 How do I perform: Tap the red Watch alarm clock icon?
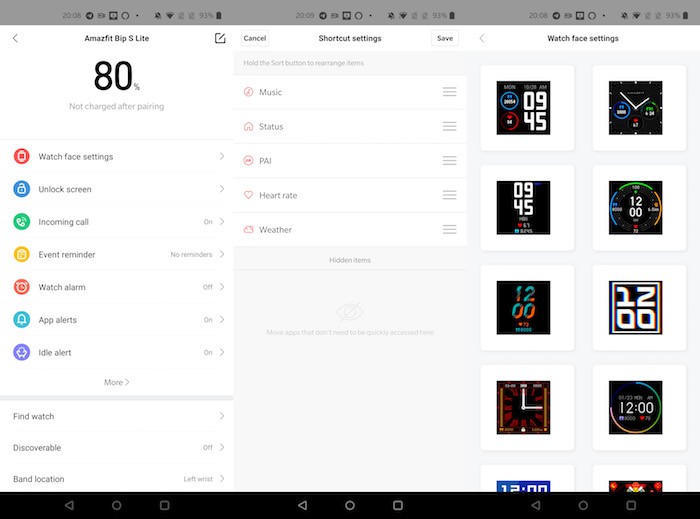[21, 287]
